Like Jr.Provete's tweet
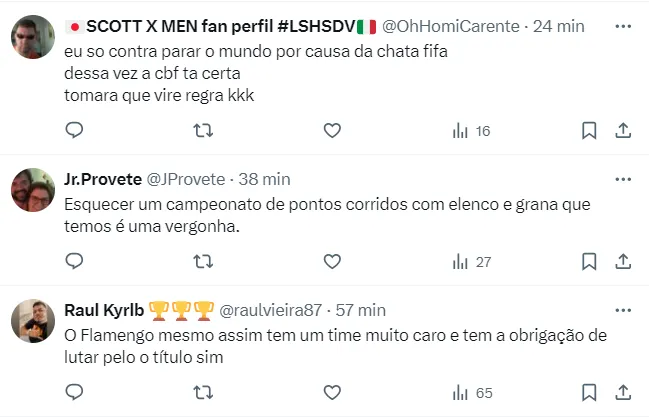649x418 pixels. coord(332,261)
